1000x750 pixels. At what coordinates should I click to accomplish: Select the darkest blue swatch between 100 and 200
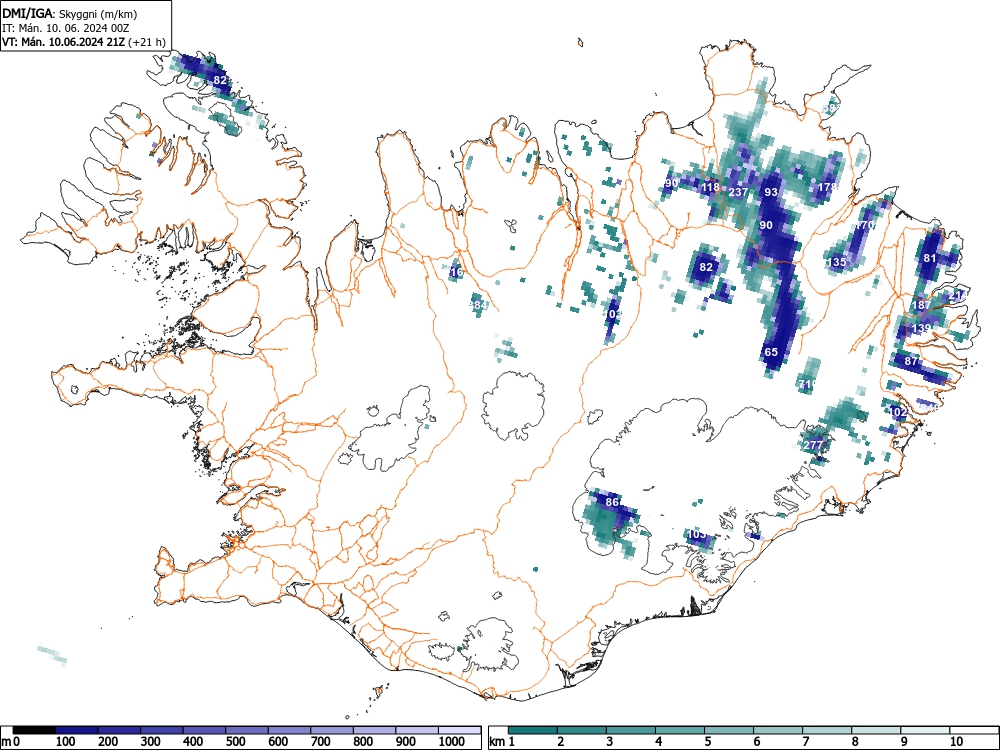pyautogui.click(x=77, y=730)
